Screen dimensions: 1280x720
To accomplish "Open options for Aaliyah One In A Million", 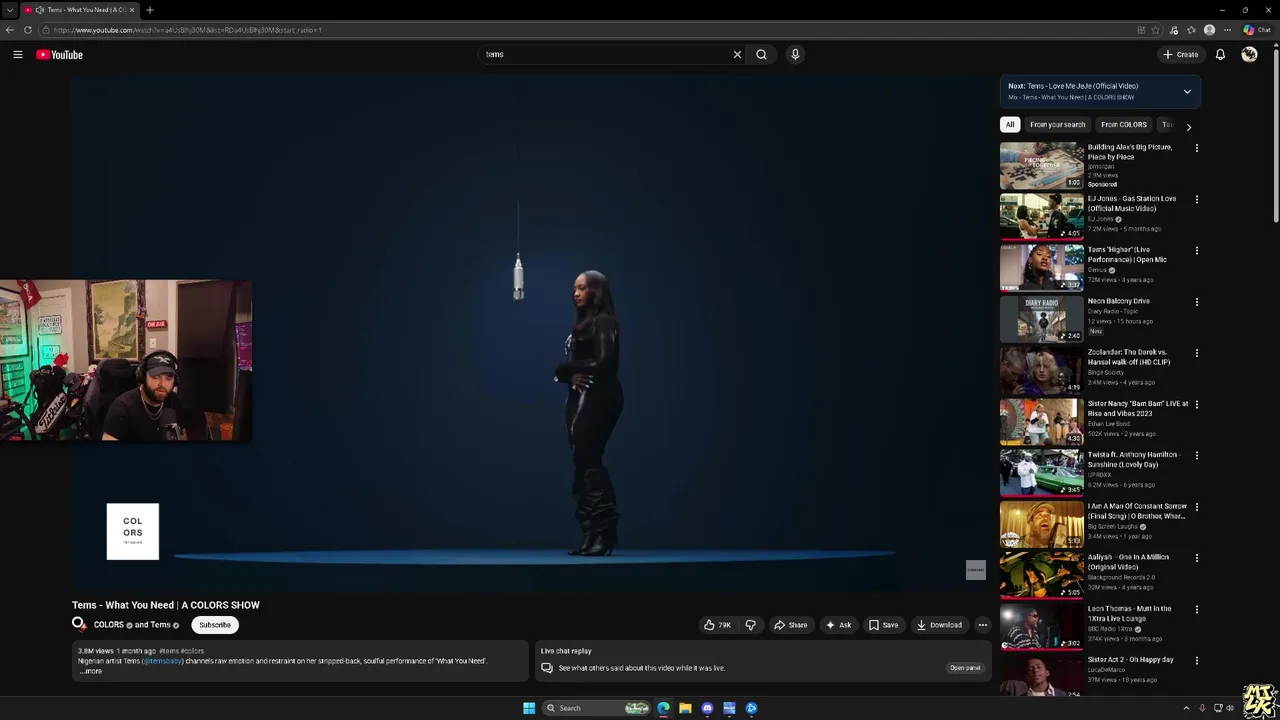I will click(1196, 558).
